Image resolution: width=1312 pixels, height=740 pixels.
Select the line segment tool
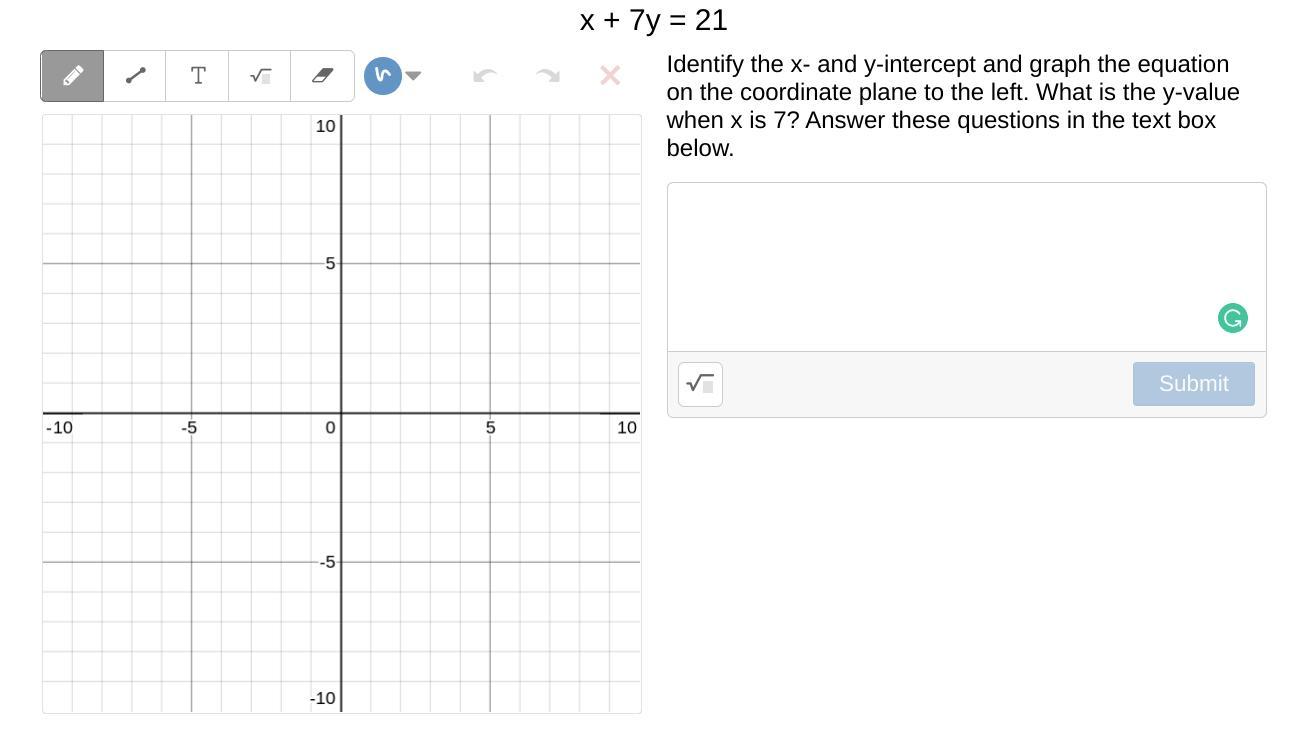click(135, 76)
